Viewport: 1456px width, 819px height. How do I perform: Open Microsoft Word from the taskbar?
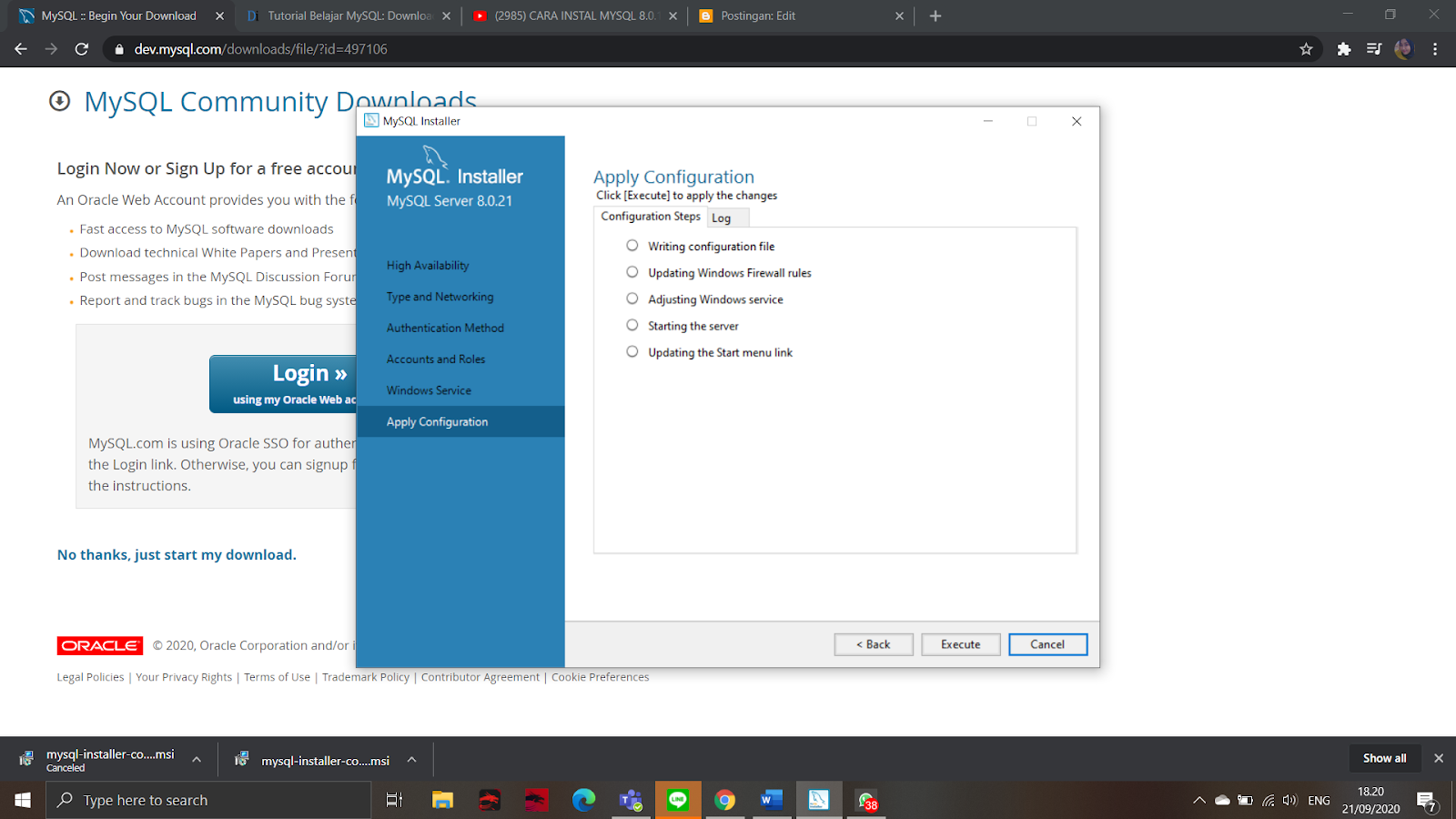click(x=772, y=800)
